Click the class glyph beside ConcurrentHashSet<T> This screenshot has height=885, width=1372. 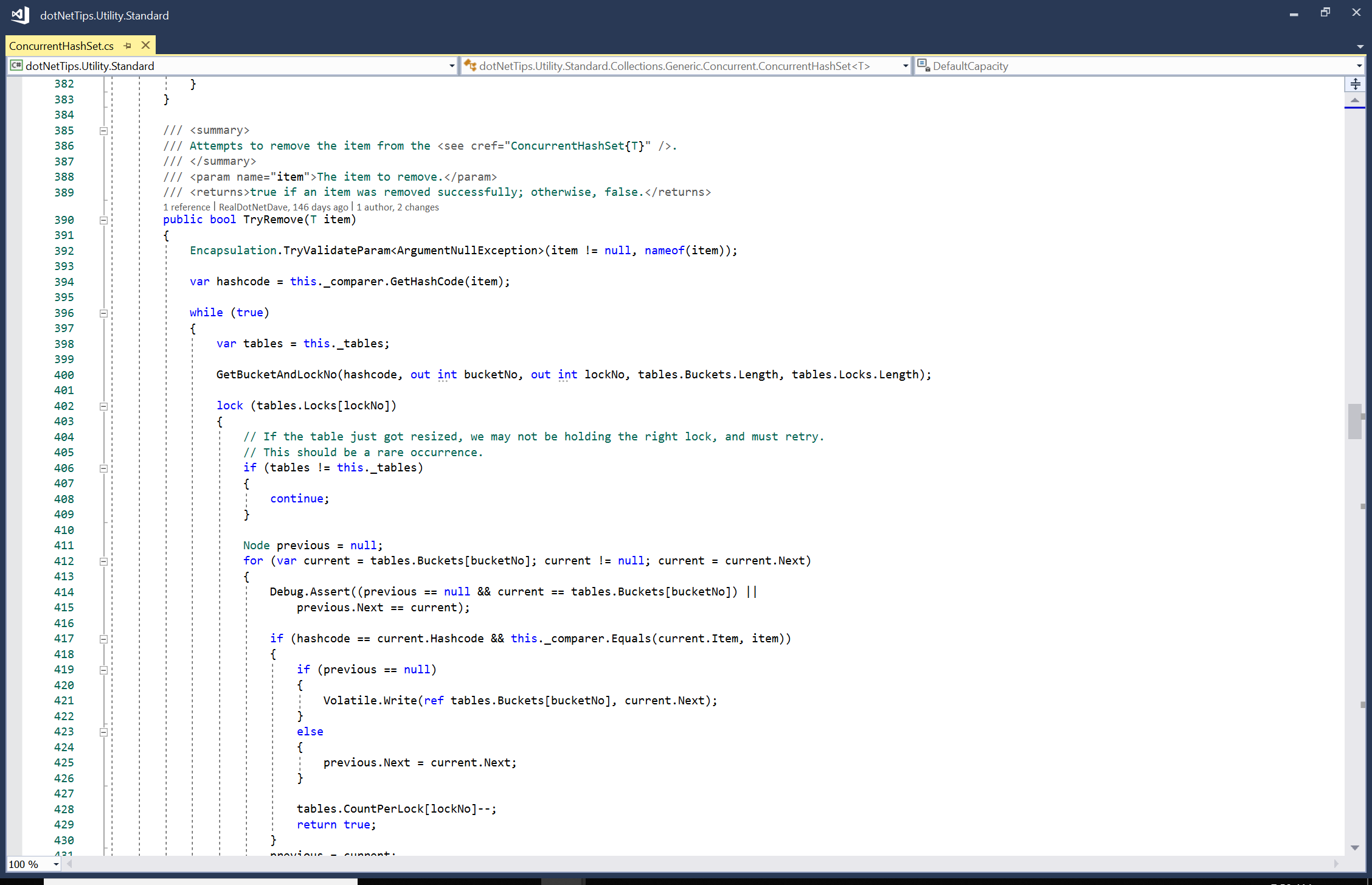(x=470, y=66)
